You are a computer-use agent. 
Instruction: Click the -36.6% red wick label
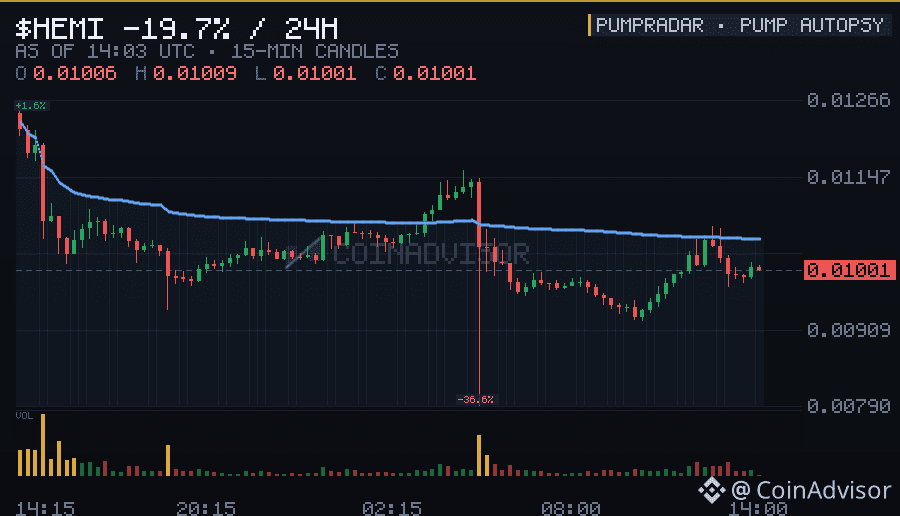(x=475, y=399)
